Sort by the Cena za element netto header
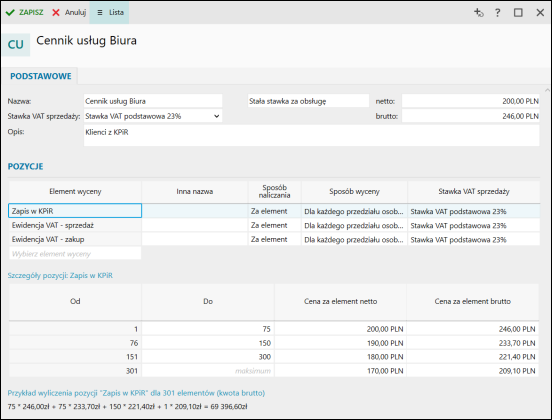Screen dimensions: 552x420 [340, 301]
